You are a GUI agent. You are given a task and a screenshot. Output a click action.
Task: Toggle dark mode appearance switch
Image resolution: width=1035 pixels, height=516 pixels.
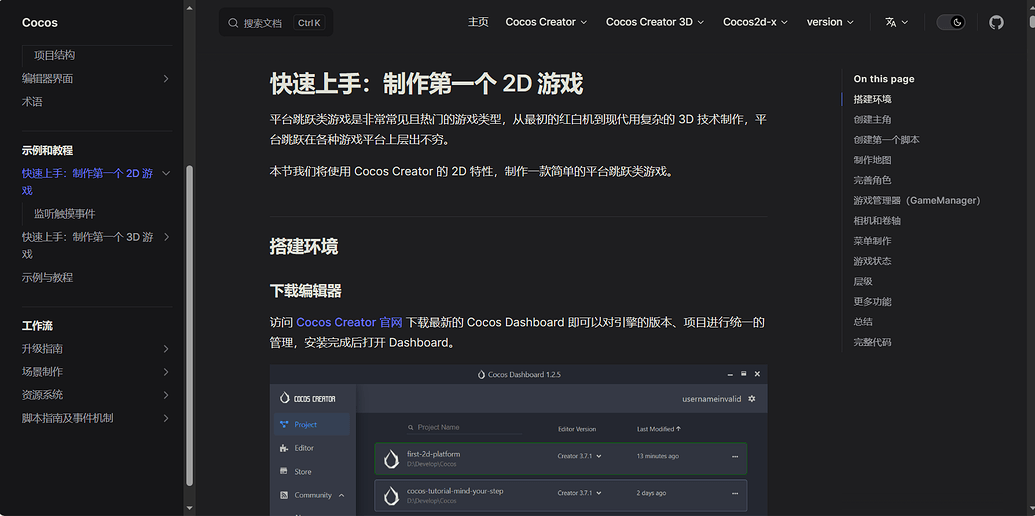951,22
